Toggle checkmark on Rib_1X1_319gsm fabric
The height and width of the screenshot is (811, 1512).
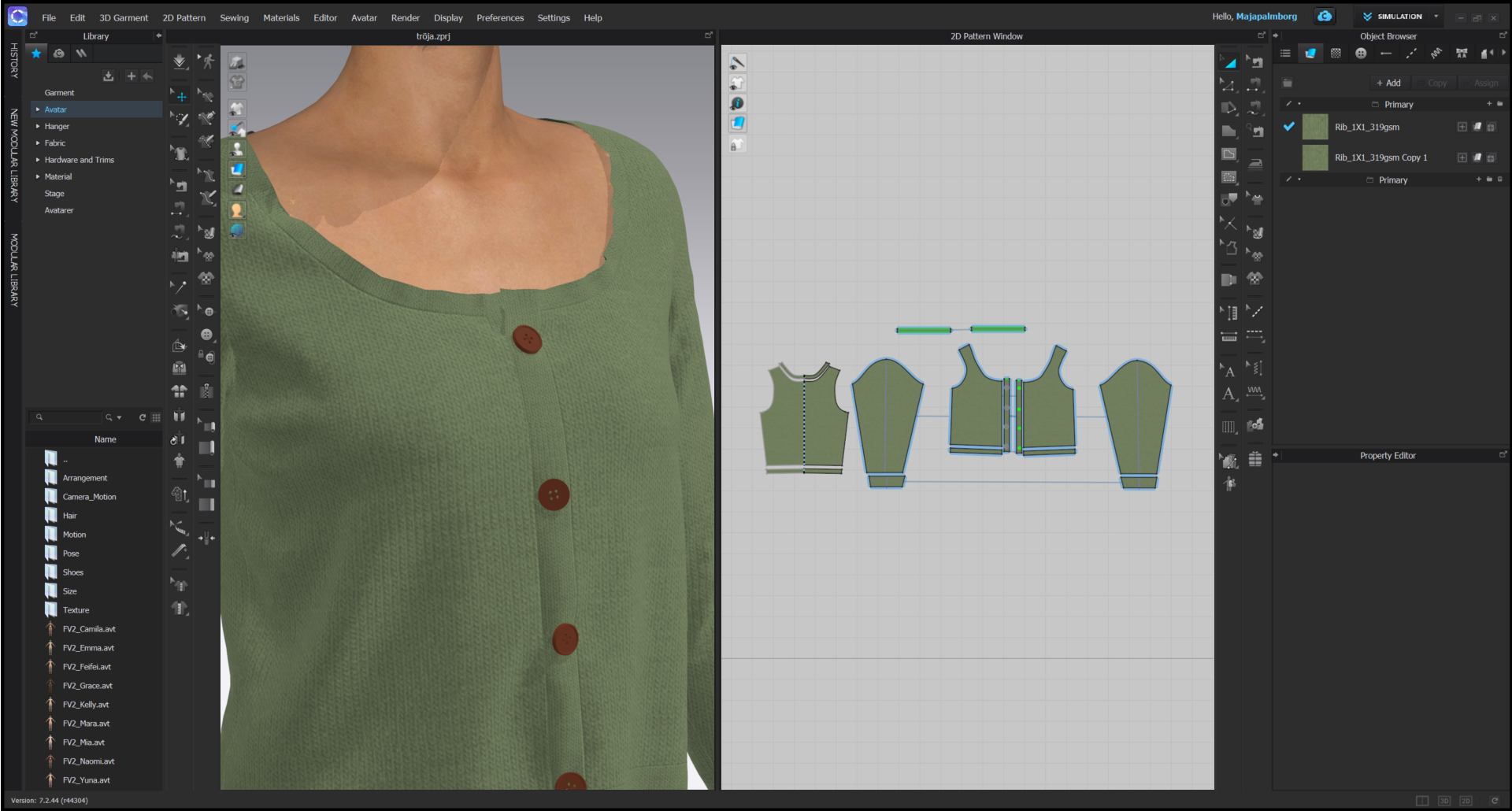pyautogui.click(x=1289, y=127)
